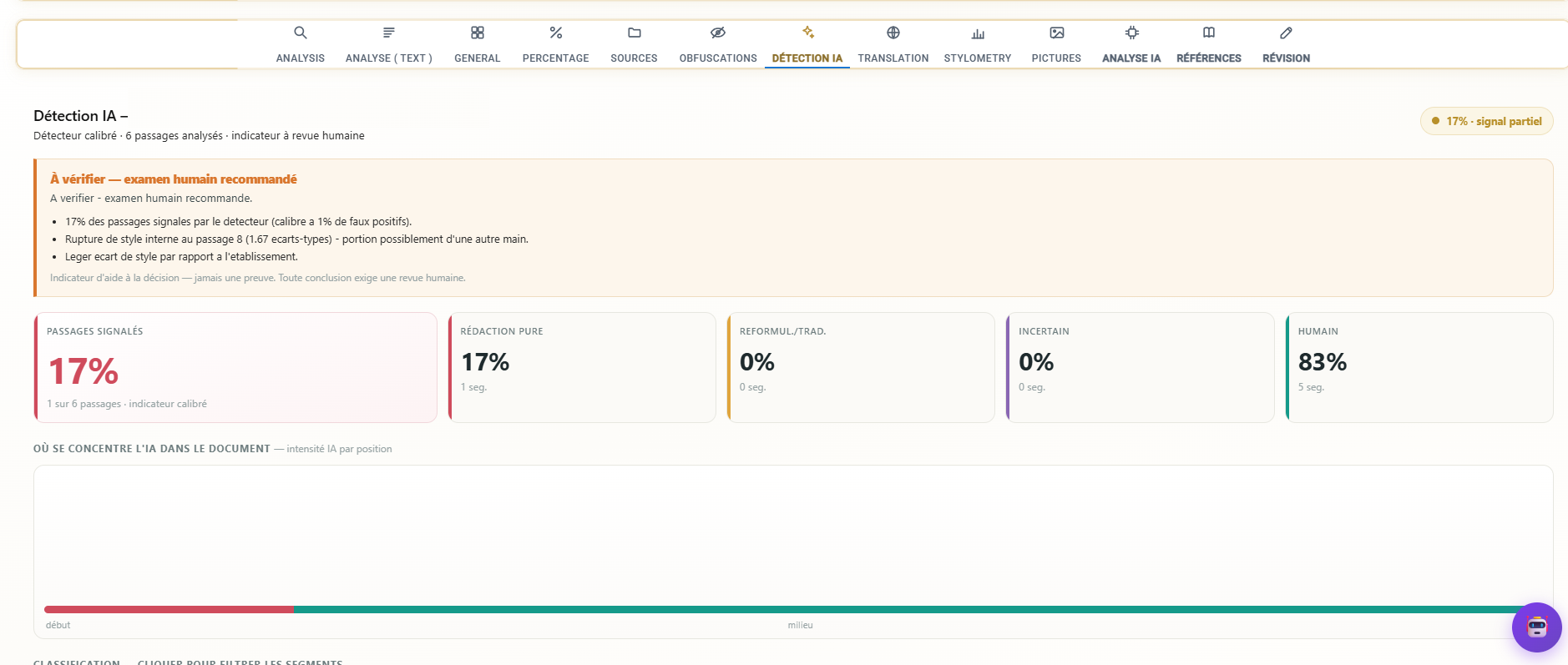Image resolution: width=1568 pixels, height=665 pixels.
Task: Switch to the ANALYSIS tab
Action: point(301,58)
